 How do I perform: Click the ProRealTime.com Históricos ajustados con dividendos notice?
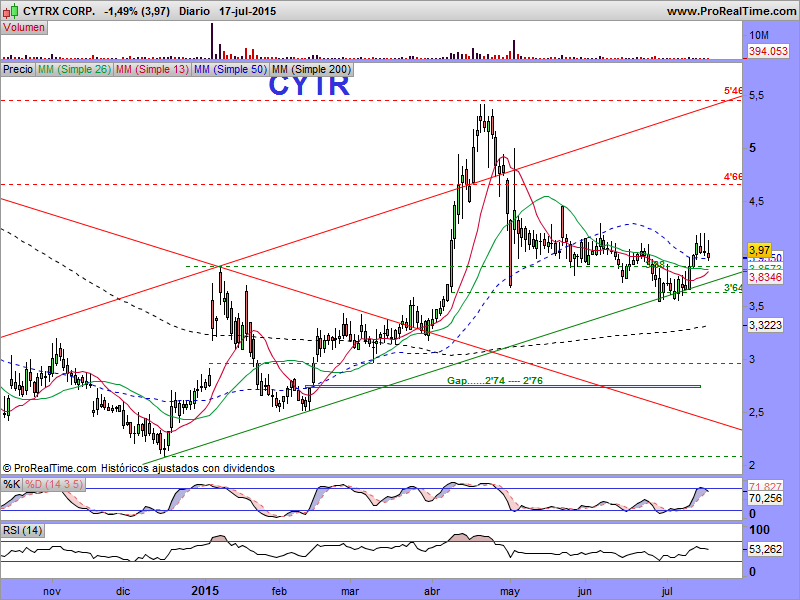(x=139, y=468)
